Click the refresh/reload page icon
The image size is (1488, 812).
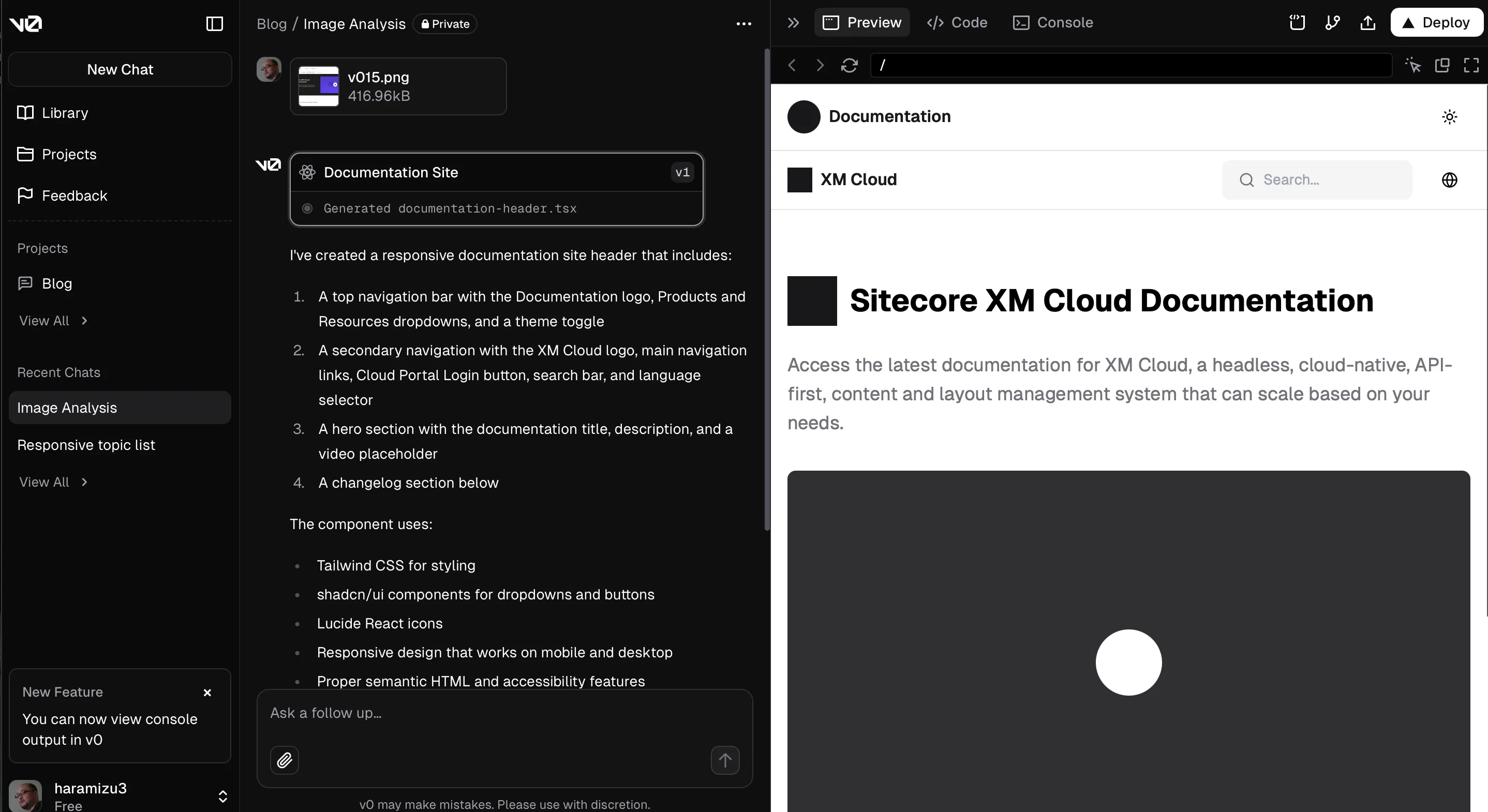pos(849,65)
